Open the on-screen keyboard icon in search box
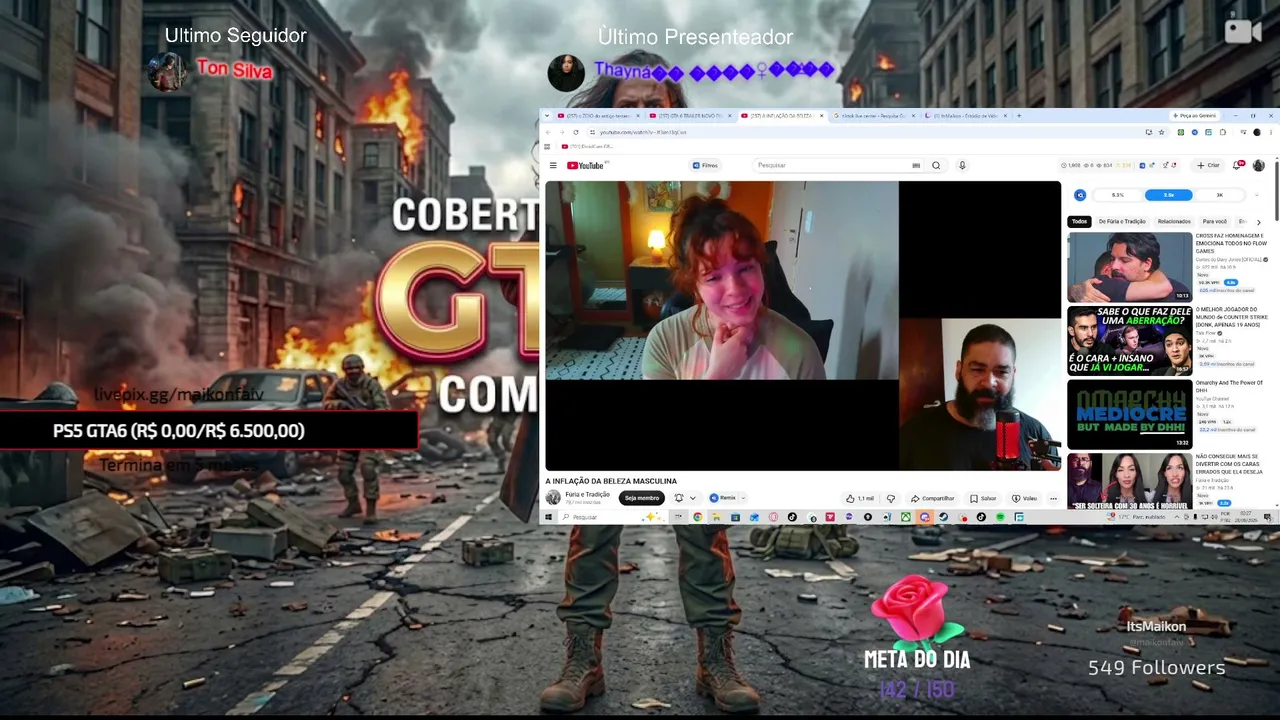Image resolution: width=1280 pixels, height=720 pixels. coord(916,166)
